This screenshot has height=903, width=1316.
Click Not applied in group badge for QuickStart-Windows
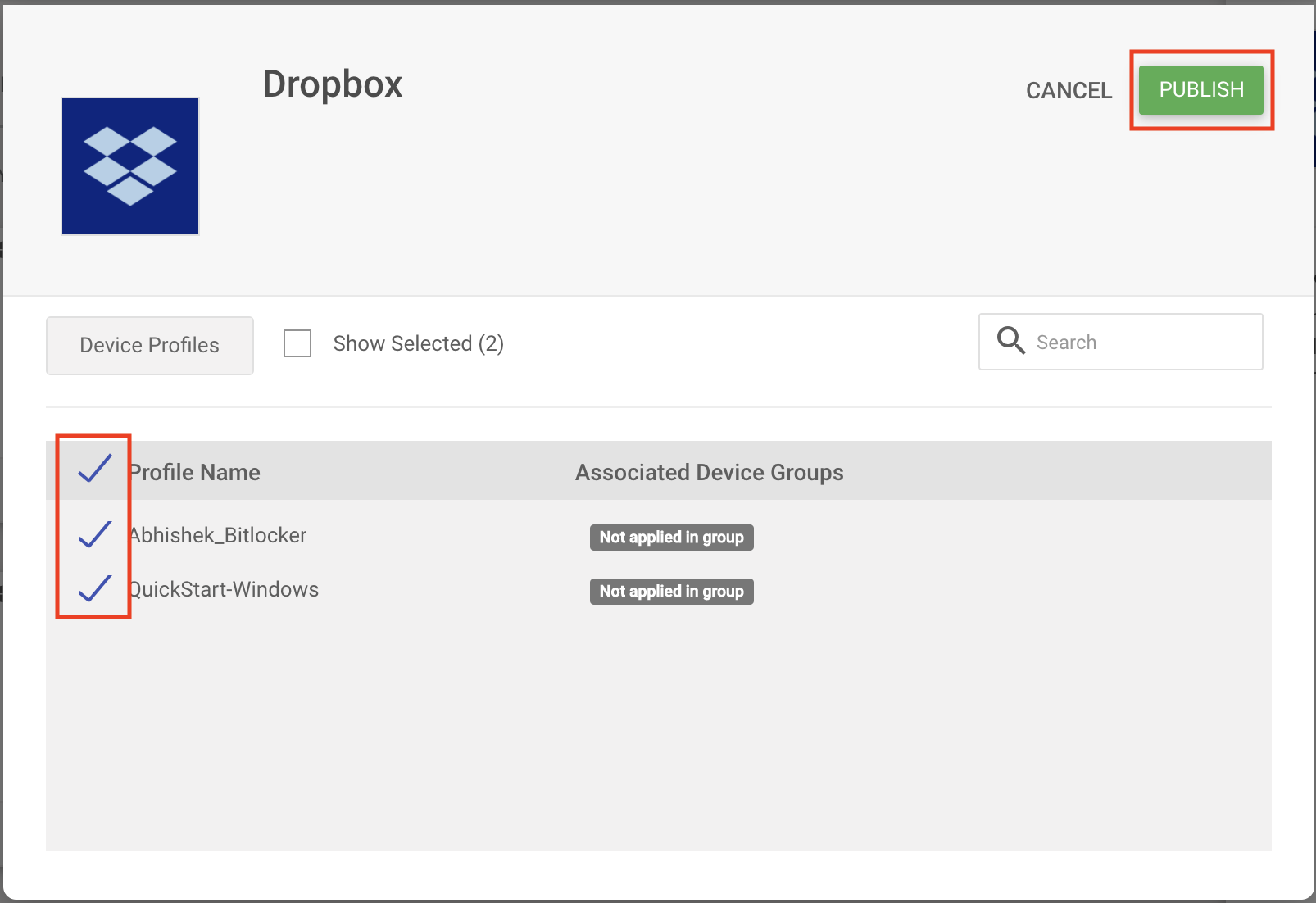[672, 592]
